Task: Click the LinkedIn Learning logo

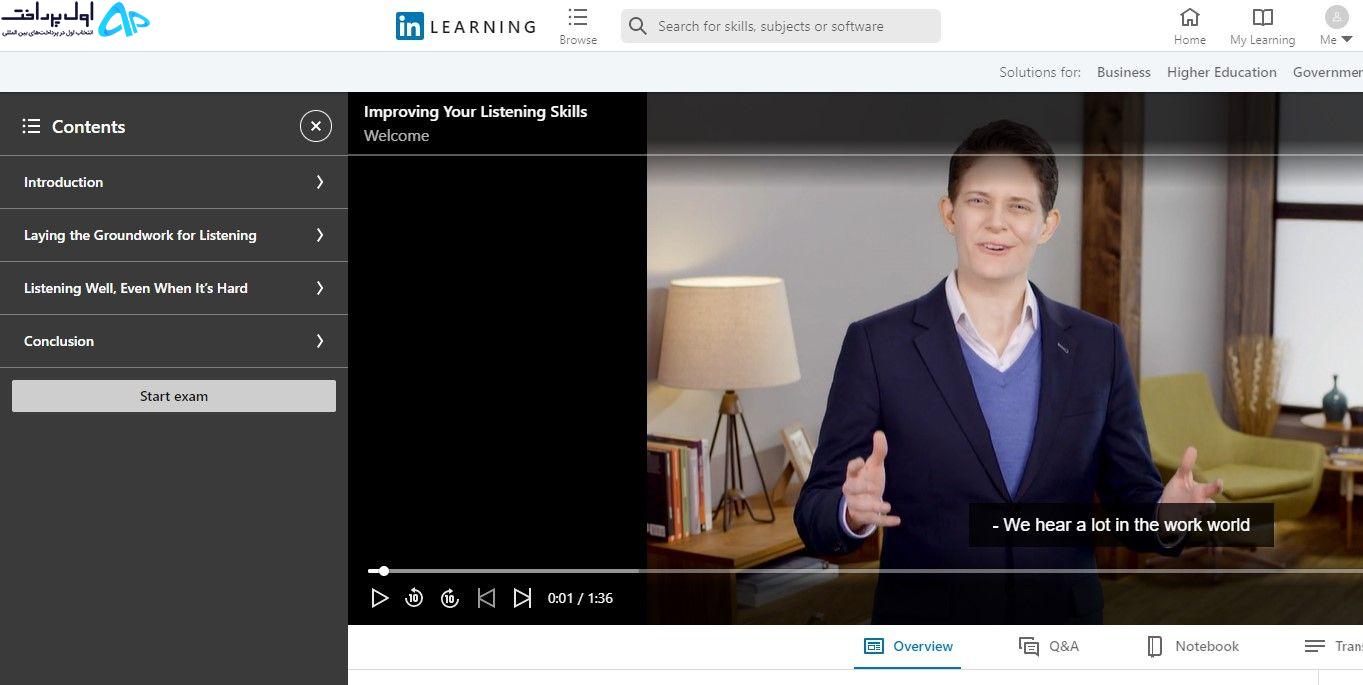Action: tap(466, 26)
